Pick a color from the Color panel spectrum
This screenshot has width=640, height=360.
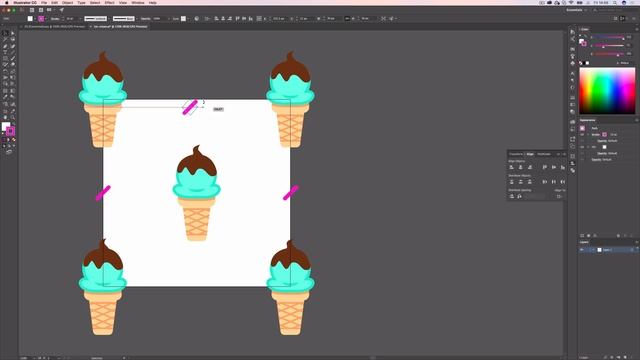coord(607,91)
